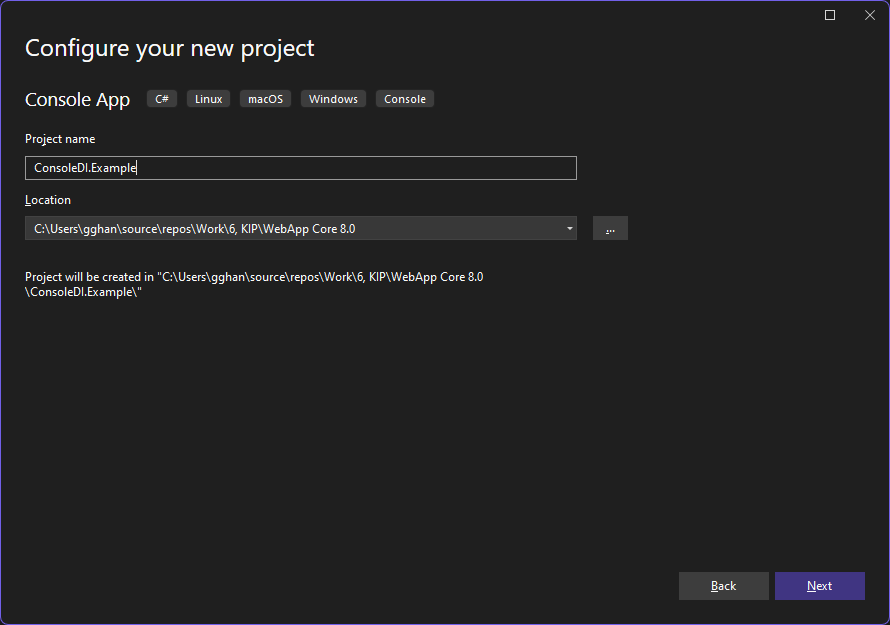Image resolution: width=890 pixels, height=625 pixels.
Task: Continue with the Next button
Action: [x=820, y=586]
